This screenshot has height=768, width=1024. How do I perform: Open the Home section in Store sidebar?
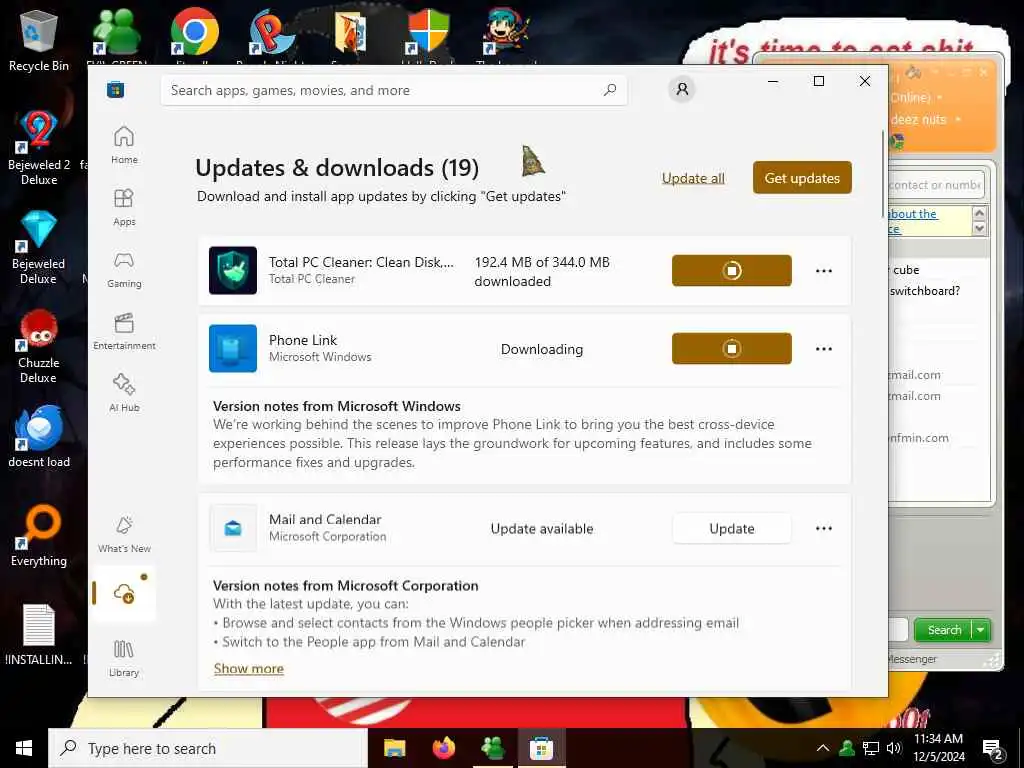point(124,145)
